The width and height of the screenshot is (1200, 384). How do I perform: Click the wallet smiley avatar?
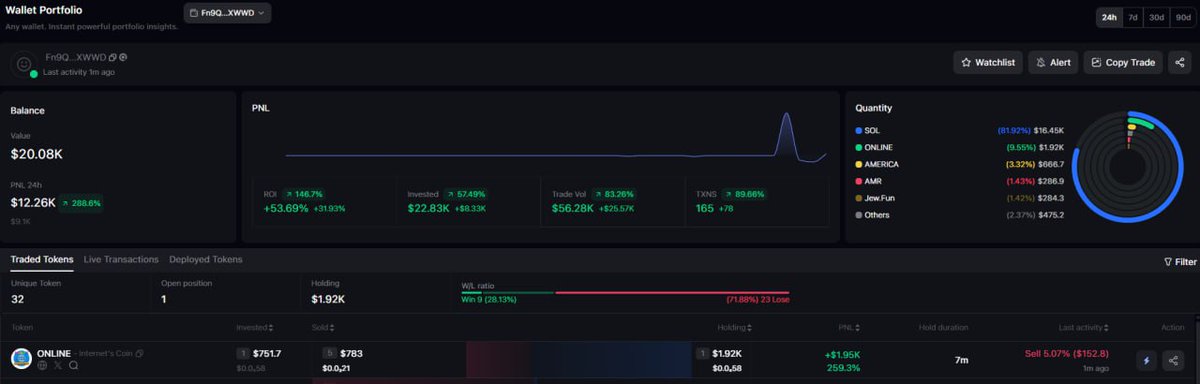(x=23, y=65)
